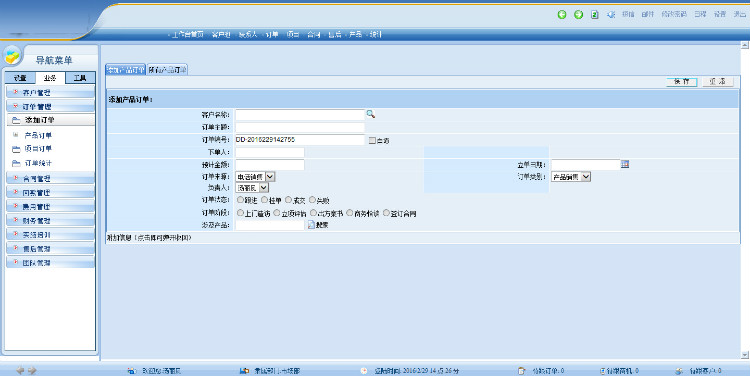Toggle the 自动 checkbox beside order number

click(x=372, y=140)
